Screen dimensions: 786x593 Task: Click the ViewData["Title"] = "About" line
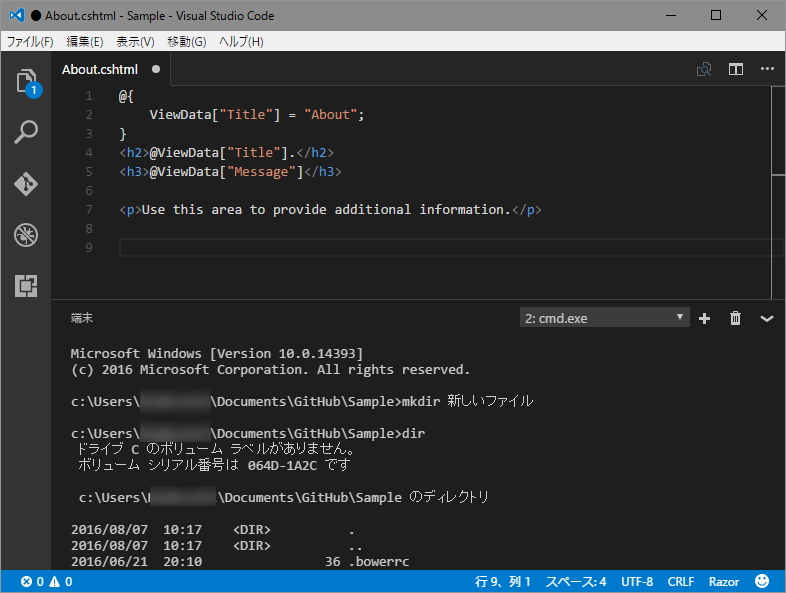[x=256, y=115]
